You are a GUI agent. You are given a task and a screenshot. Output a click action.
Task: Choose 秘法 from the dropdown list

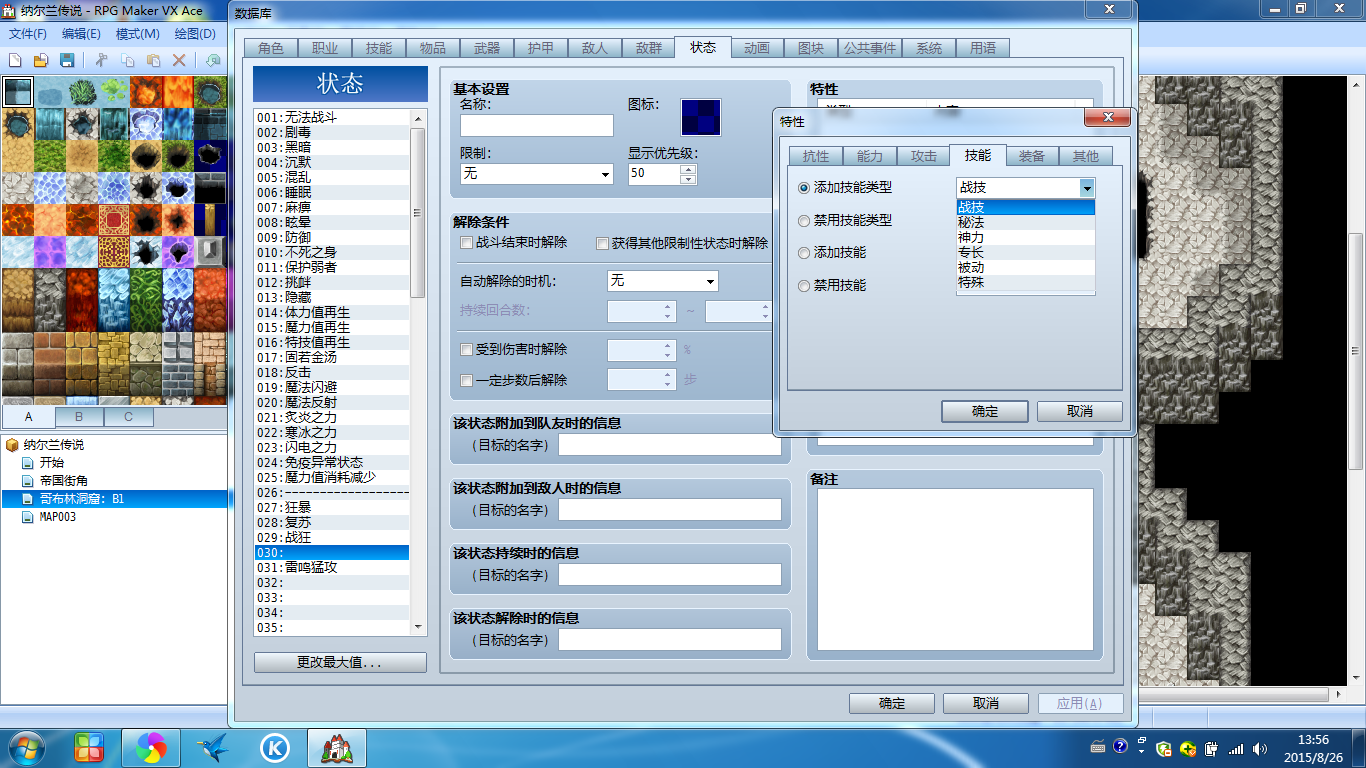[1026, 222]
